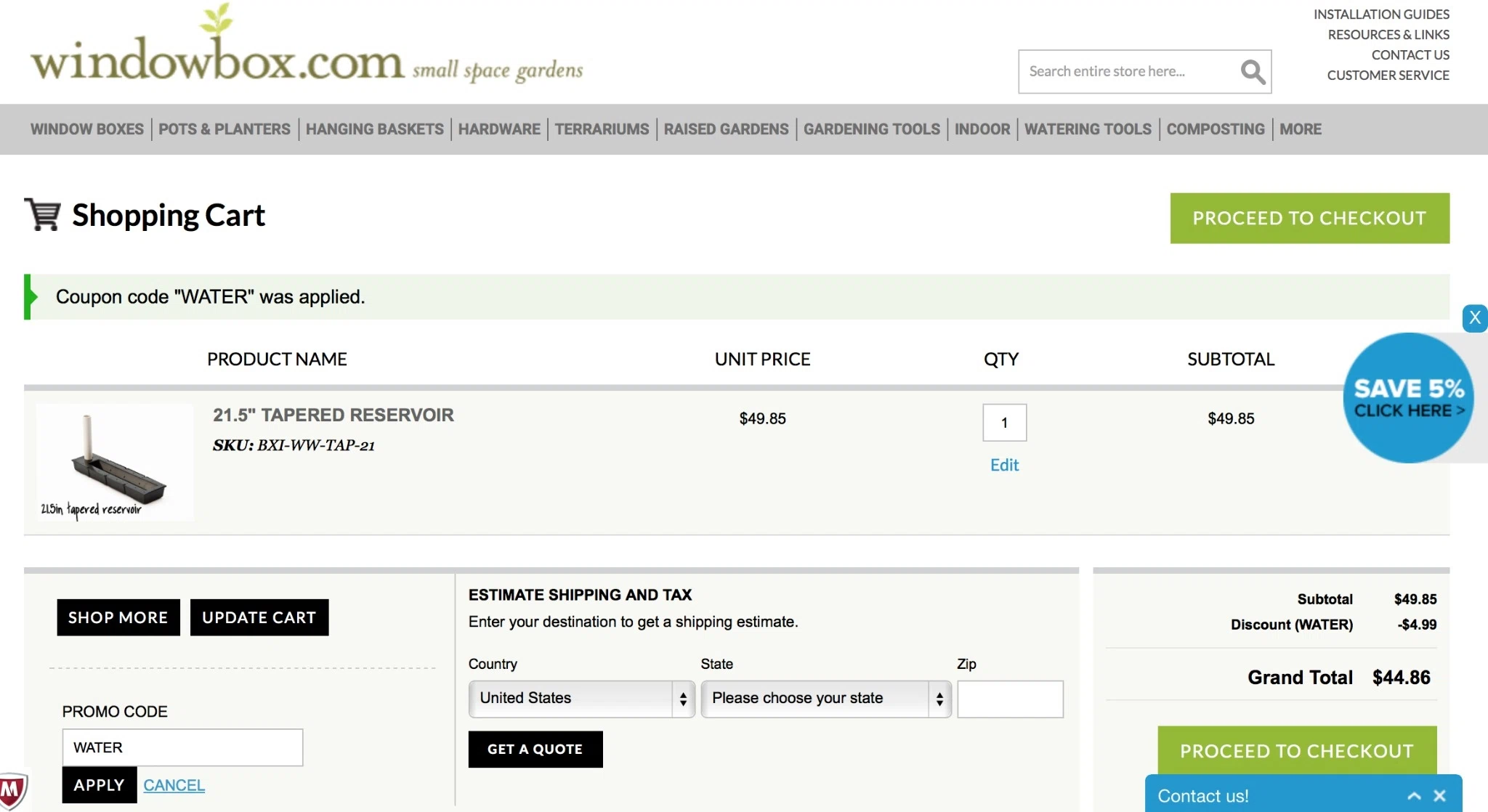Open the More menu
Viewport: 1488px width, 812px height.
1301,129
